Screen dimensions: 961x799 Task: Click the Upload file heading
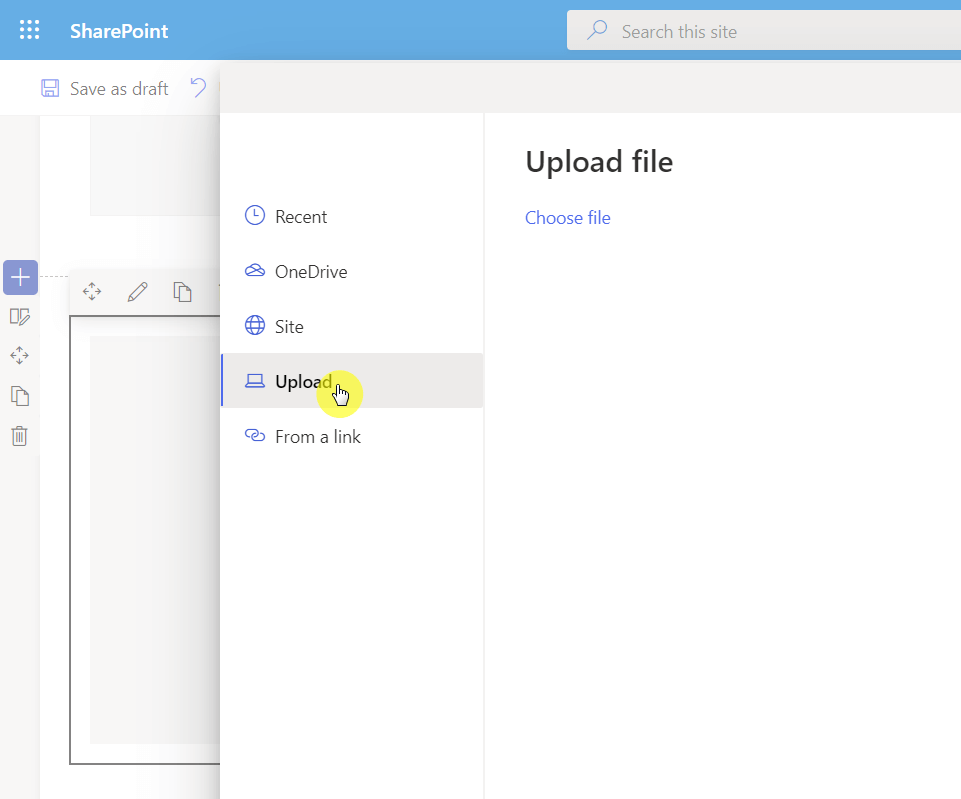coord(599,162)
